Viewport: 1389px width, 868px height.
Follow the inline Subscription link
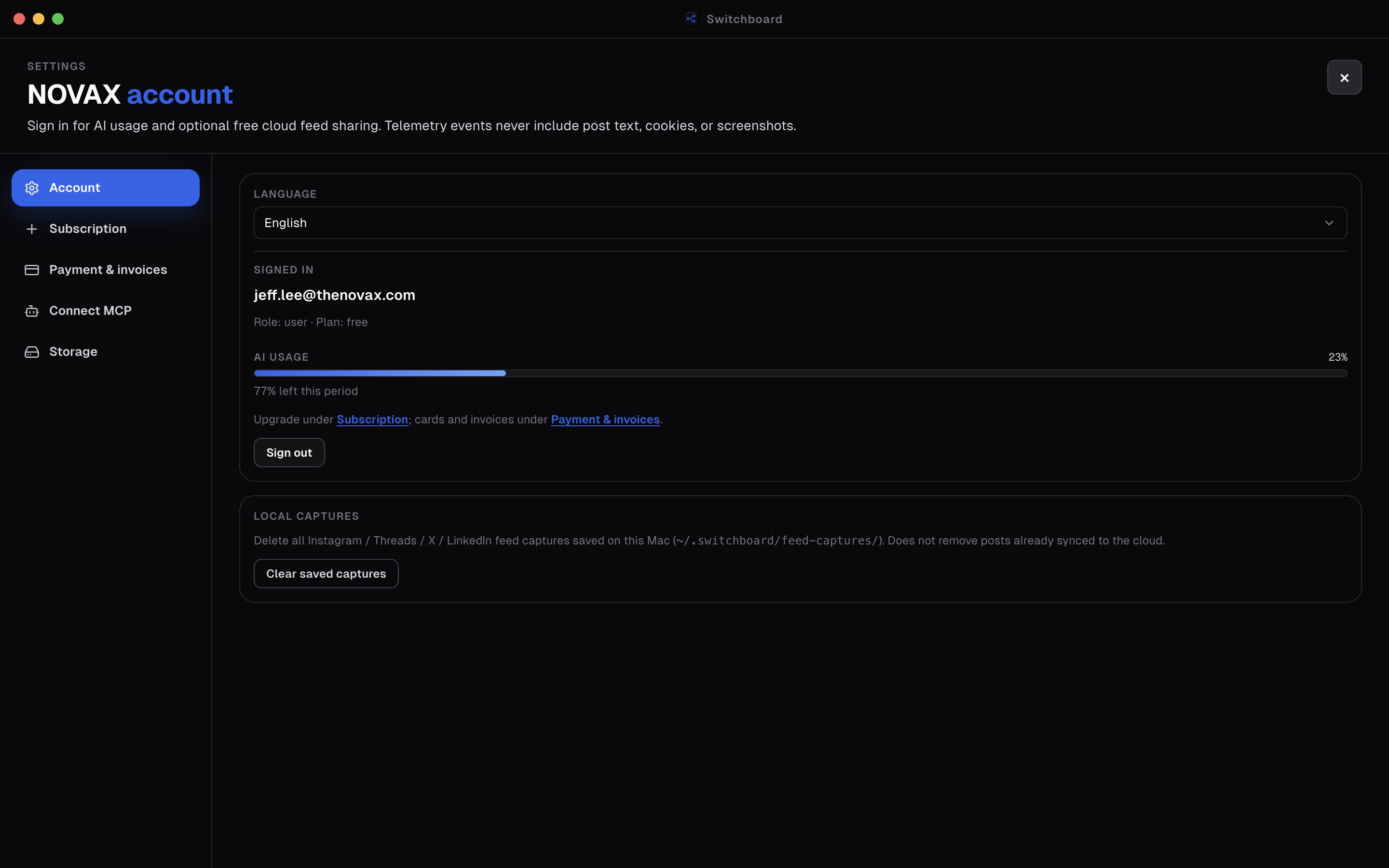372,420
